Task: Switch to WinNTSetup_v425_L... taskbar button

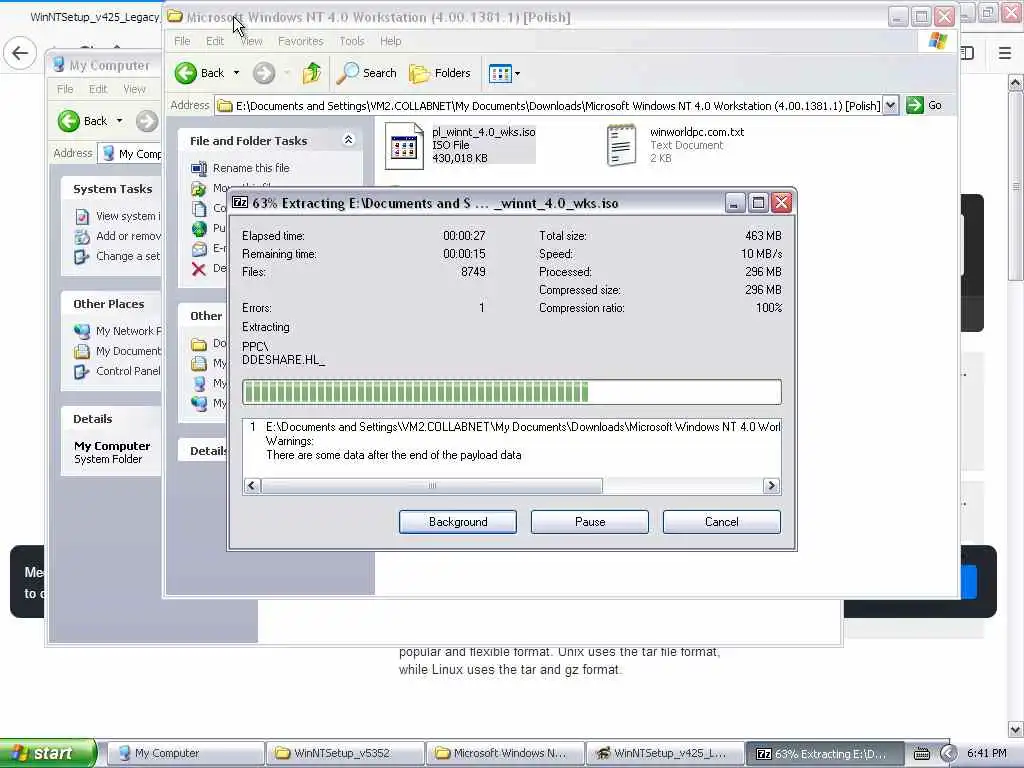Action: tap(665, 754)
